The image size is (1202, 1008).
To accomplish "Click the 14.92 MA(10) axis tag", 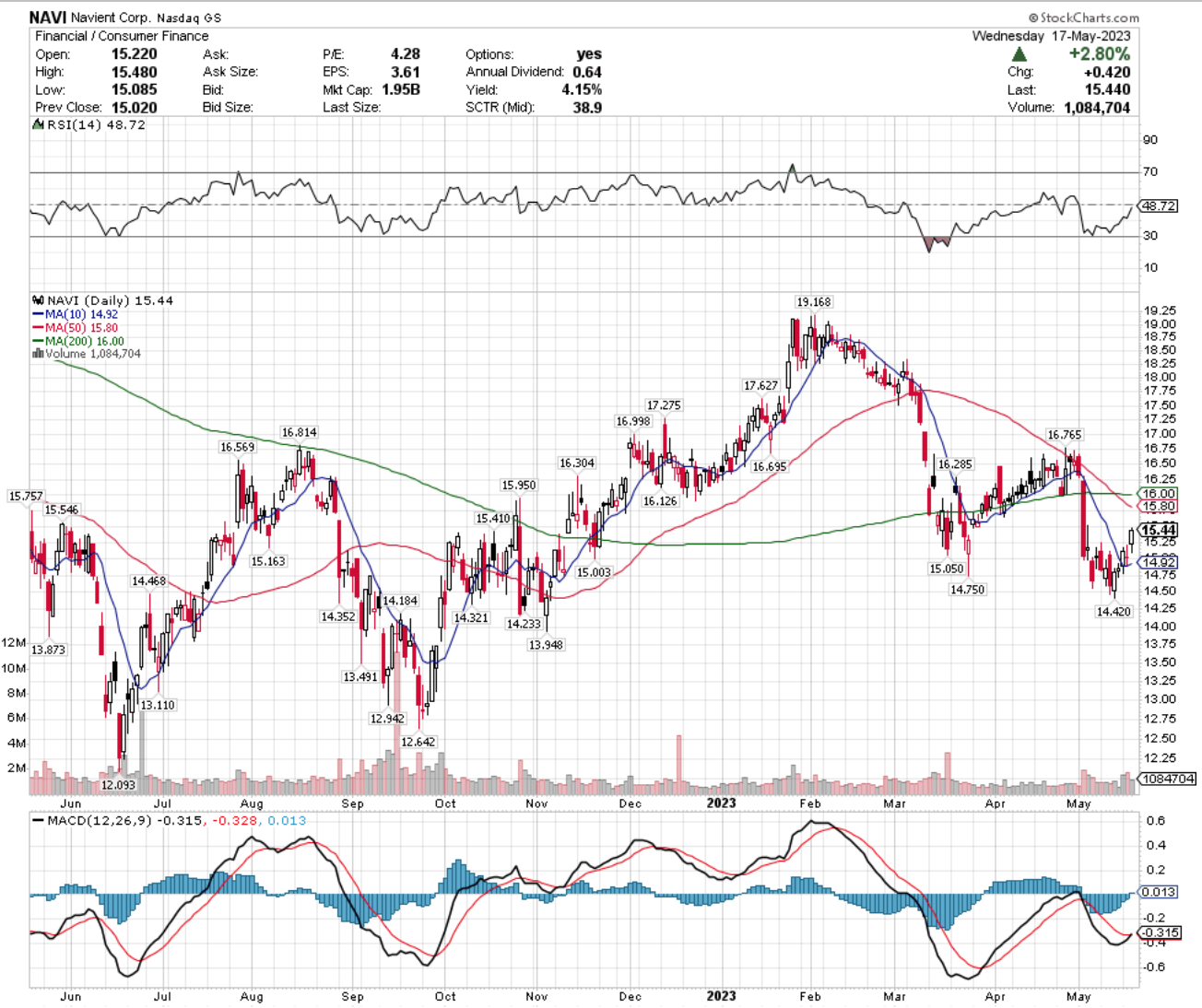I will [x=1159, y=562].
